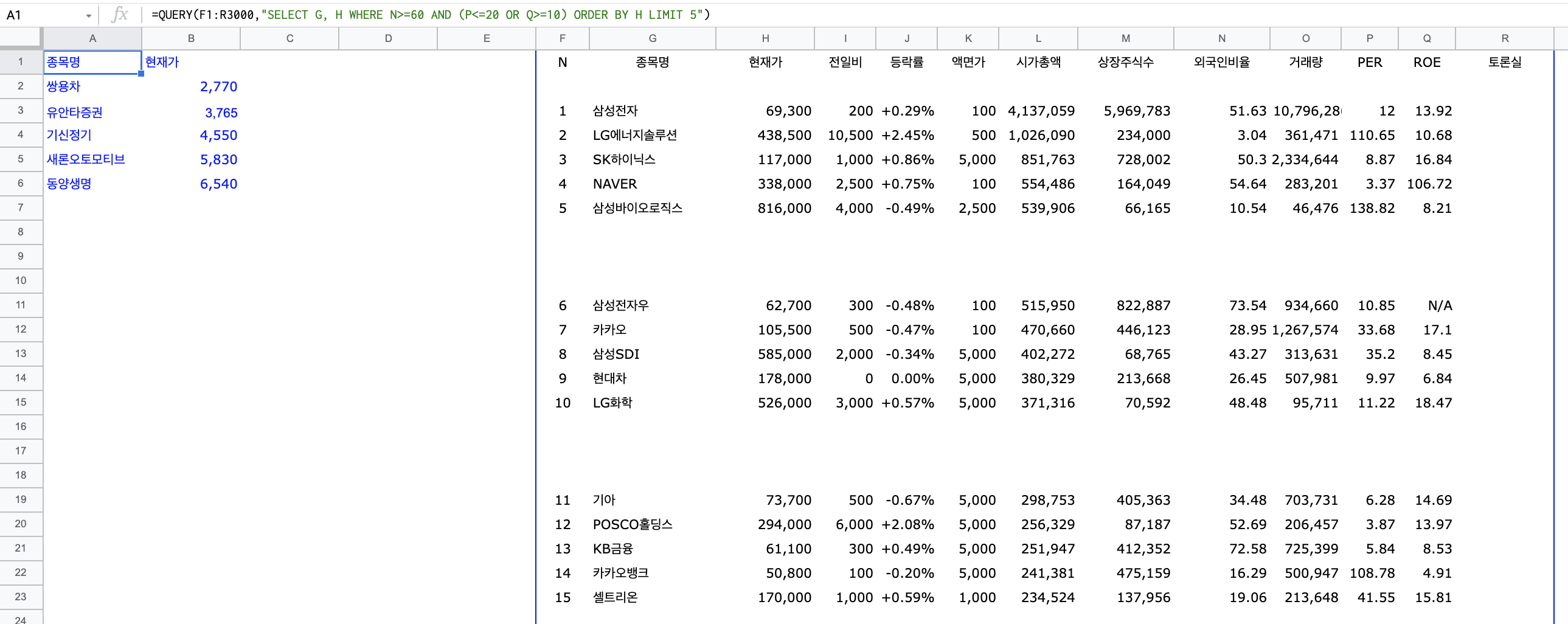Image resolution: width=1568 pixels, height=624 pixels.
Task: Select row 1 header
Action: pyautogui.click(x=21, y=62)
